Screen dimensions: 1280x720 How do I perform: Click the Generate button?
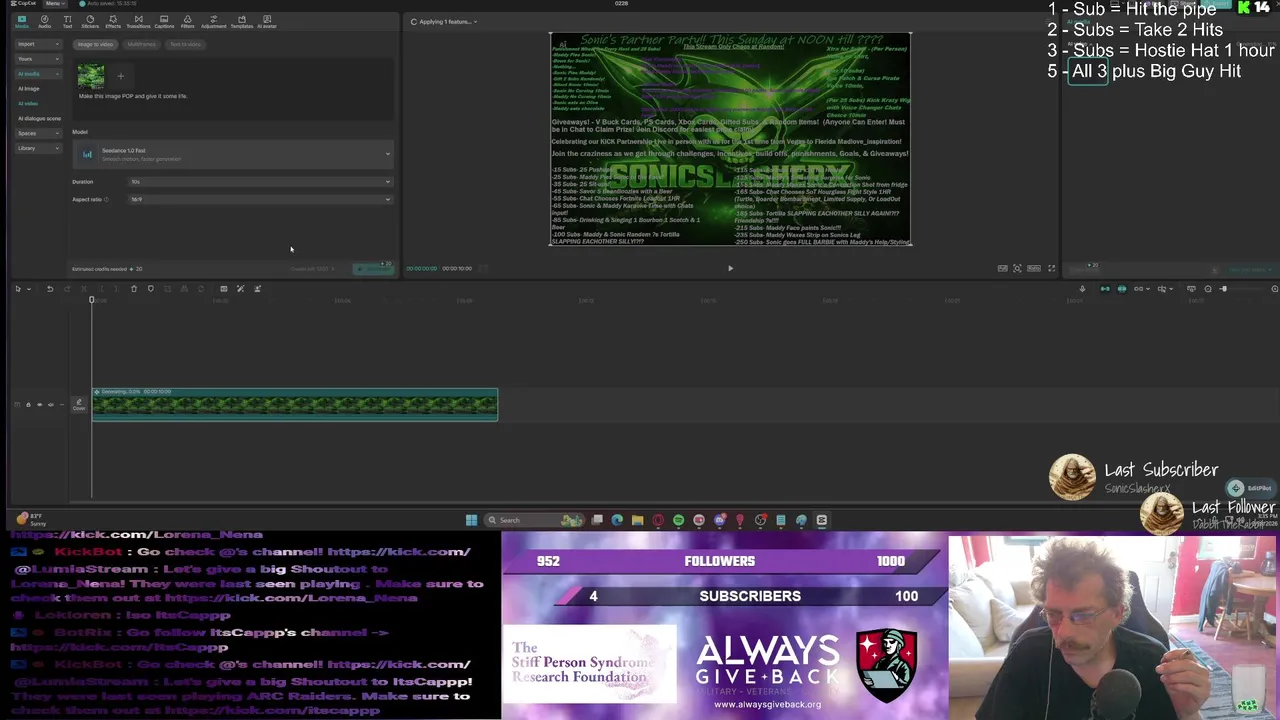(374, 269)
